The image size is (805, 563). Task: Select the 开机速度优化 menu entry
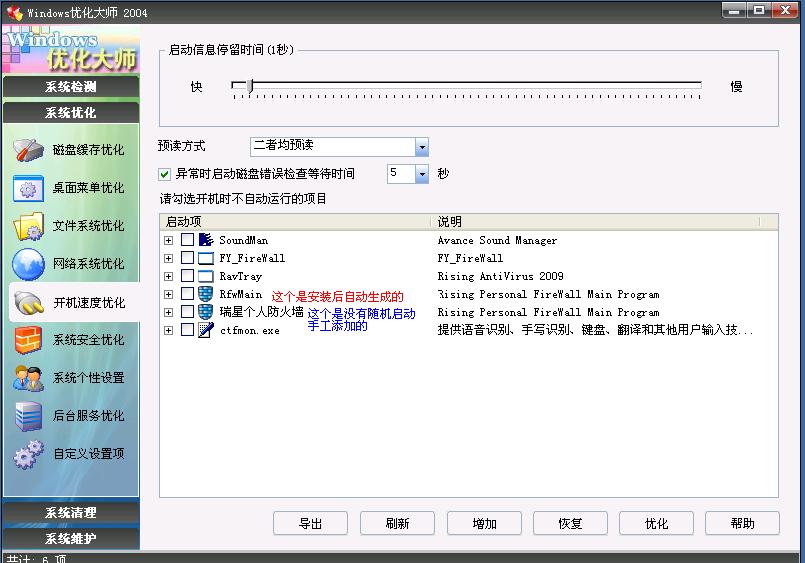click(x=74, y=302)
